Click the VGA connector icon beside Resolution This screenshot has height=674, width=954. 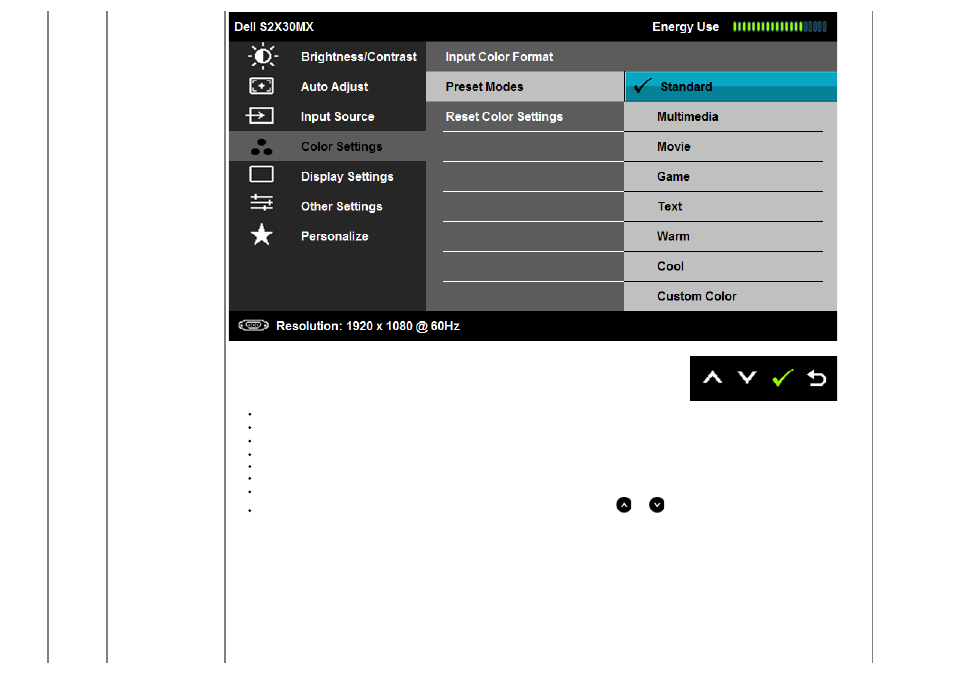(254, 325)
